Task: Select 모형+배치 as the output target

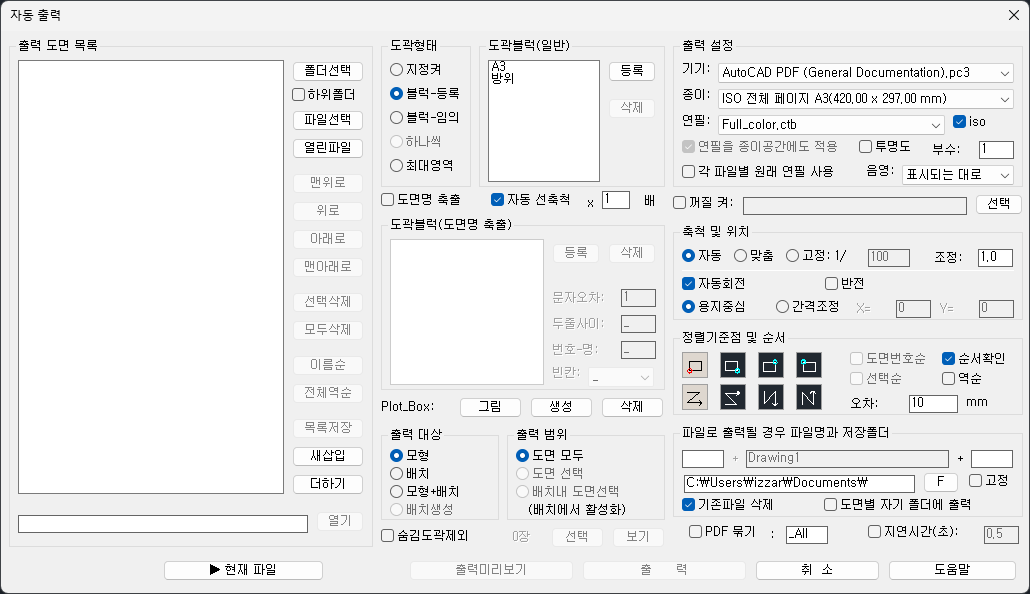Action: click(x=425, y=491)
